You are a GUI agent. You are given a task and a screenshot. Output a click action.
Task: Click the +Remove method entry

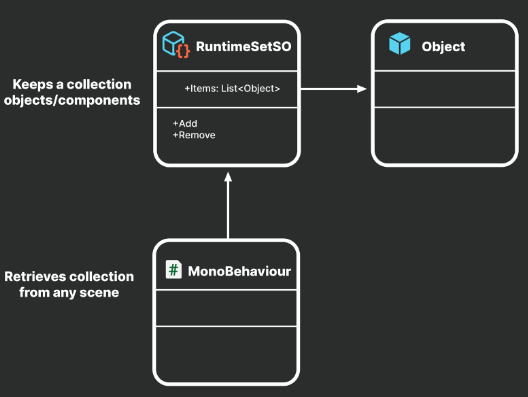coord(194,135)
